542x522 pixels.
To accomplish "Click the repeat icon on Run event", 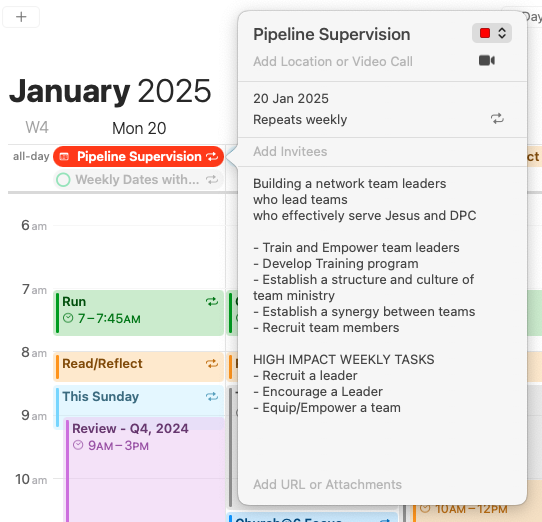I will [x=212, y=302].
